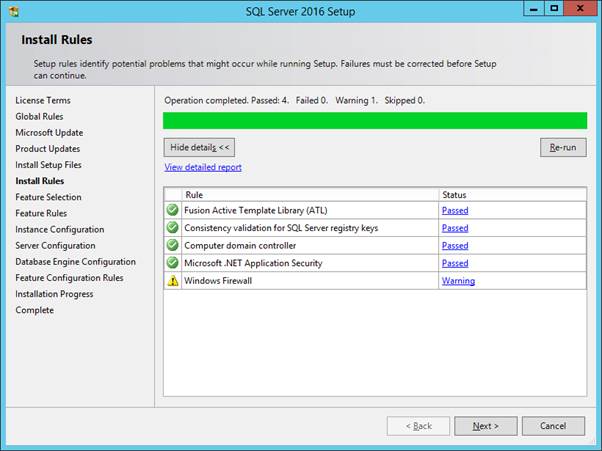This screenshot has width=602, height=451.
Task: Click the Re-run button
Action: [x=563, y=147]
